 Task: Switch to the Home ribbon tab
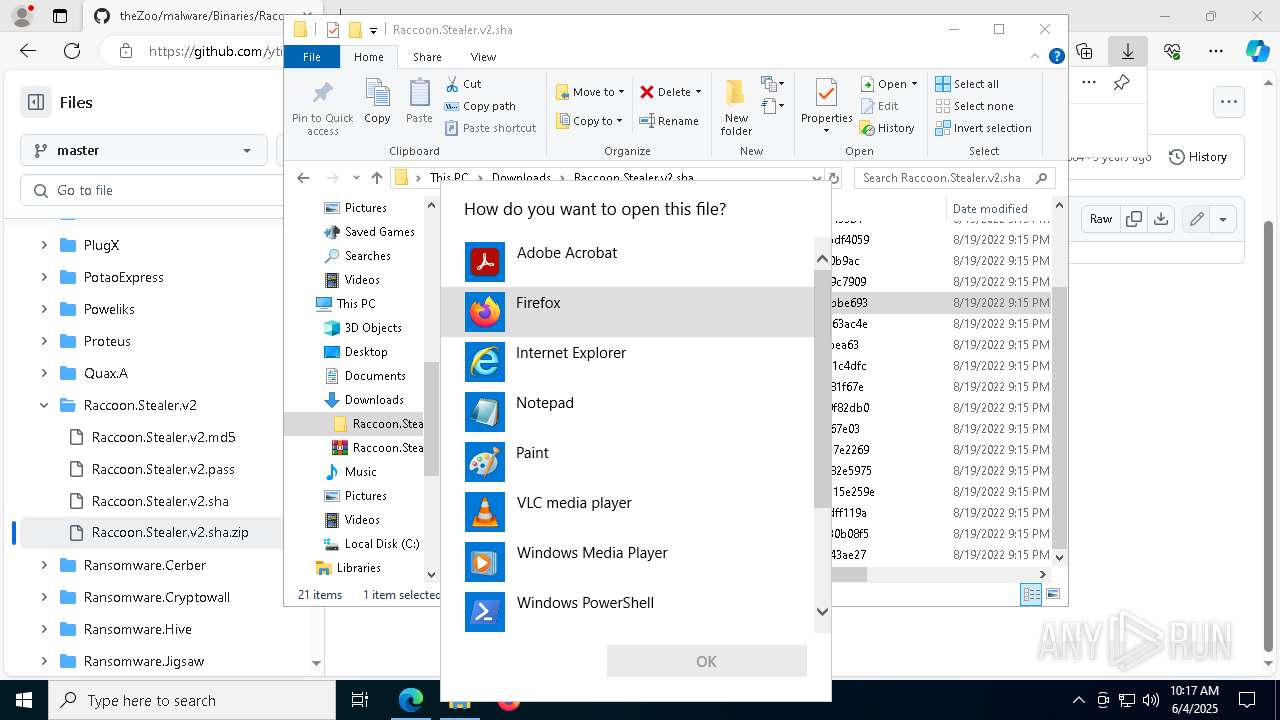pyautogui.click(x=368, y=57)
